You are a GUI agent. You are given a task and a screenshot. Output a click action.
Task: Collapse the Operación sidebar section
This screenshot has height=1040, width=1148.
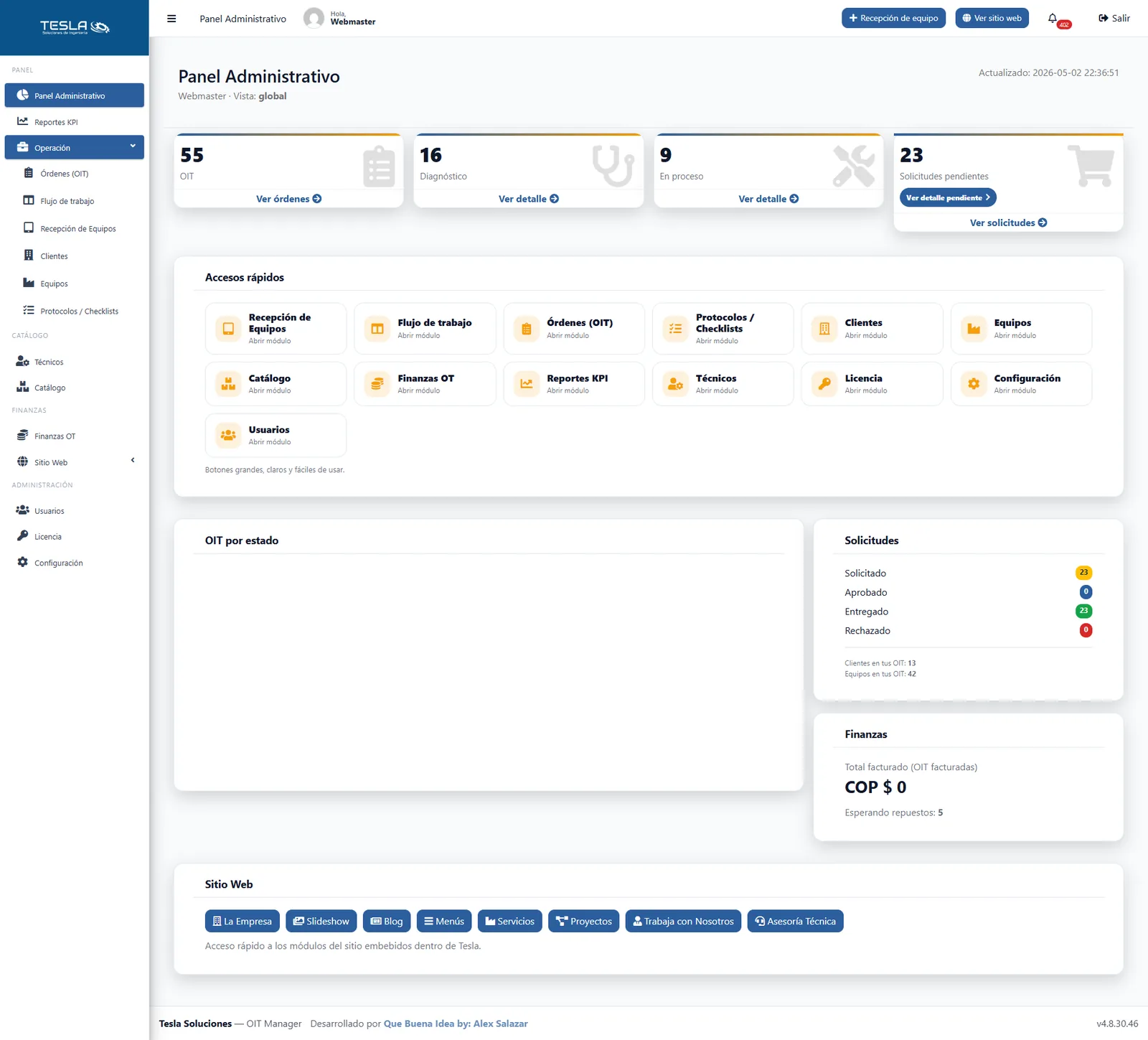tap(75, 147)
